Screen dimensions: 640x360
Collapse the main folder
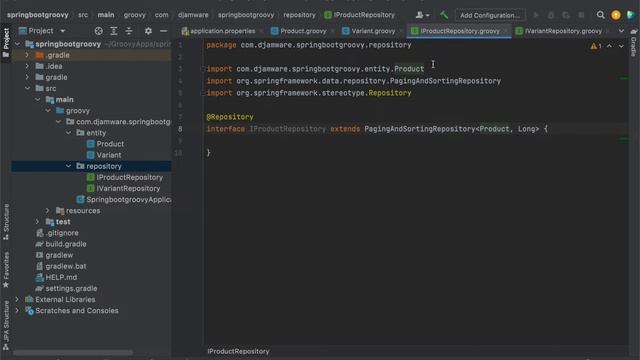pos(38,99)
